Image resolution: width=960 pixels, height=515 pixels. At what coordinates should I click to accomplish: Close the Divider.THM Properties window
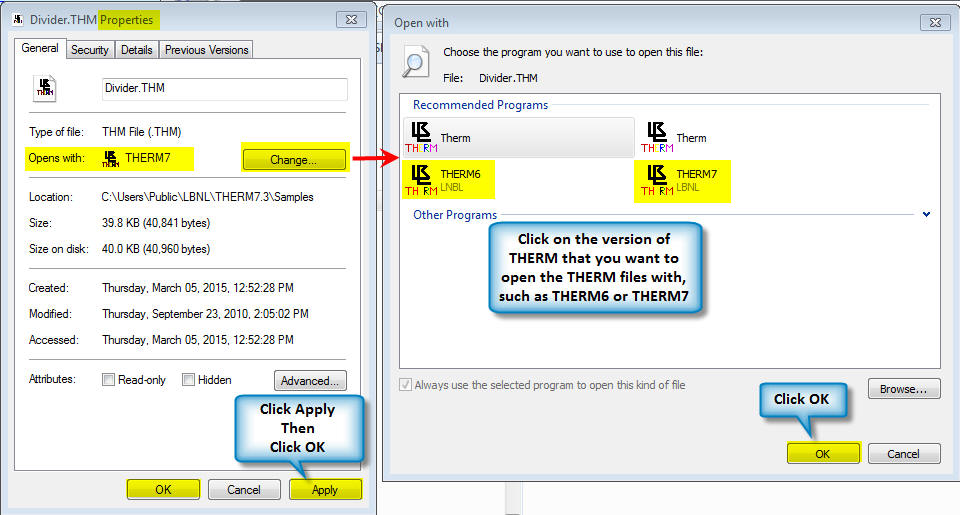tap(351, 20)
